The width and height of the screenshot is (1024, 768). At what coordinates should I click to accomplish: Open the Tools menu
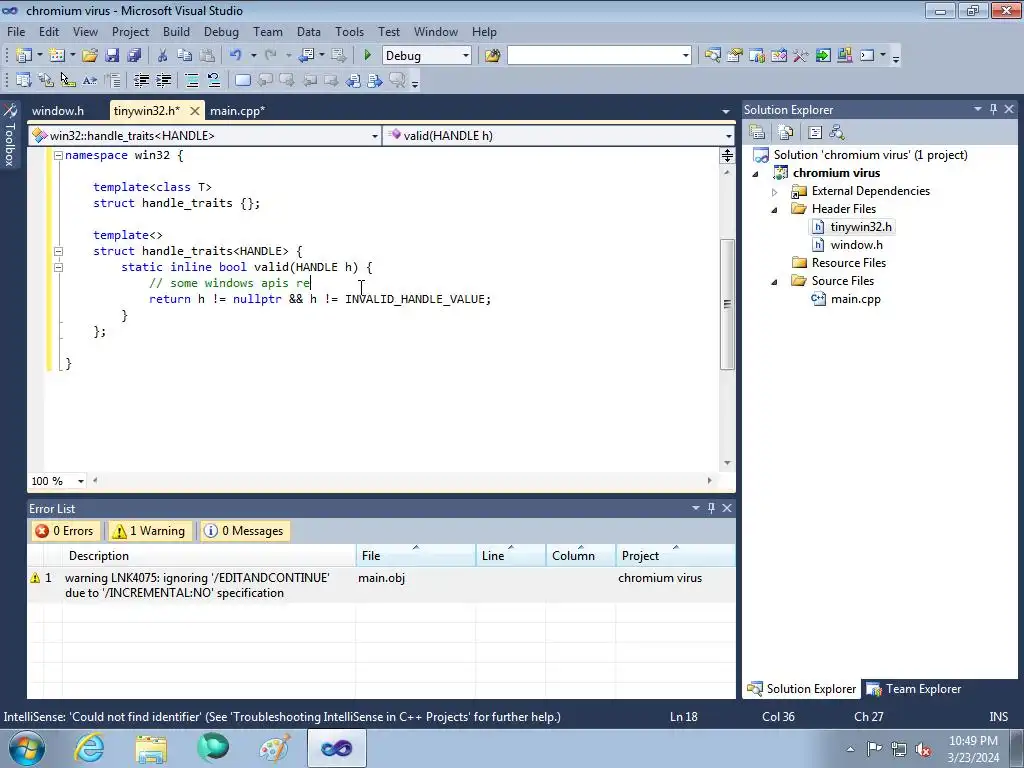(349, 31)
